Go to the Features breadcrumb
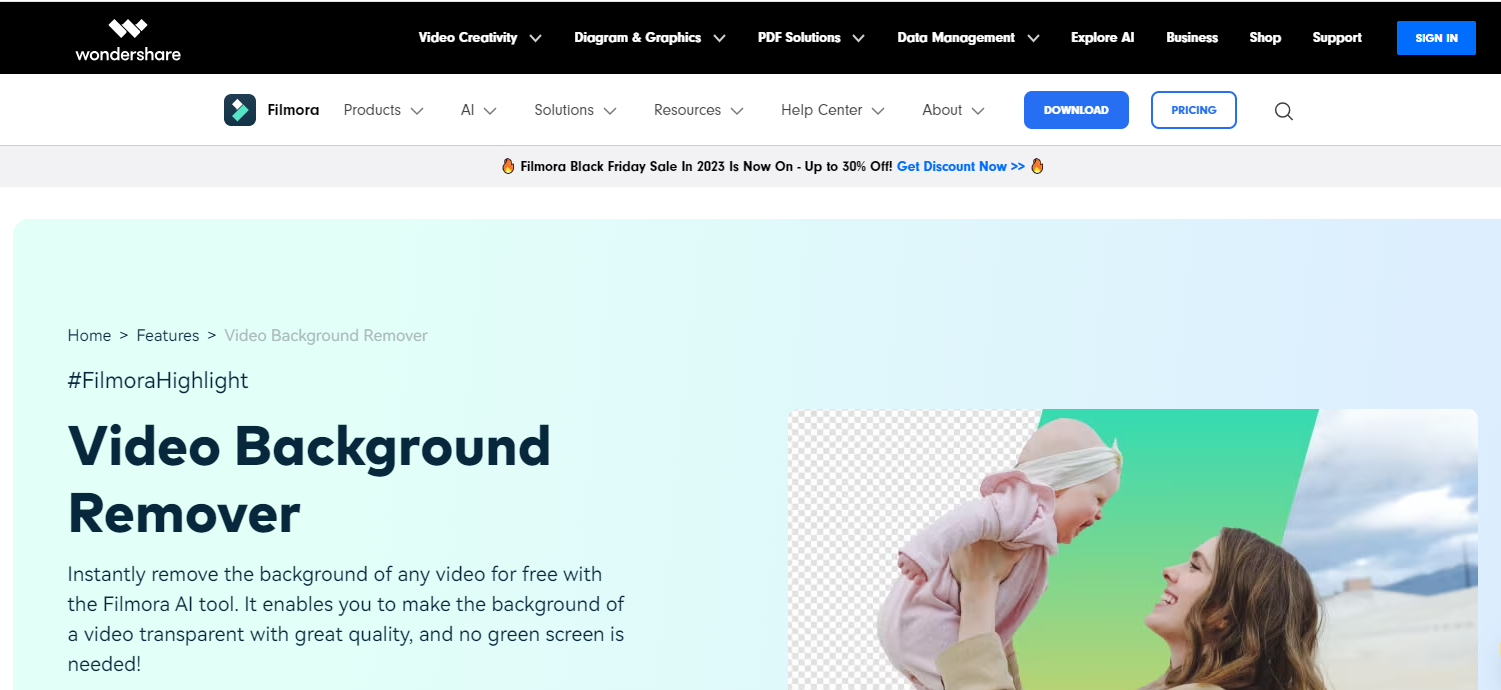Image resolution: width=1501 pixels, height=690 pixels. 168,336
